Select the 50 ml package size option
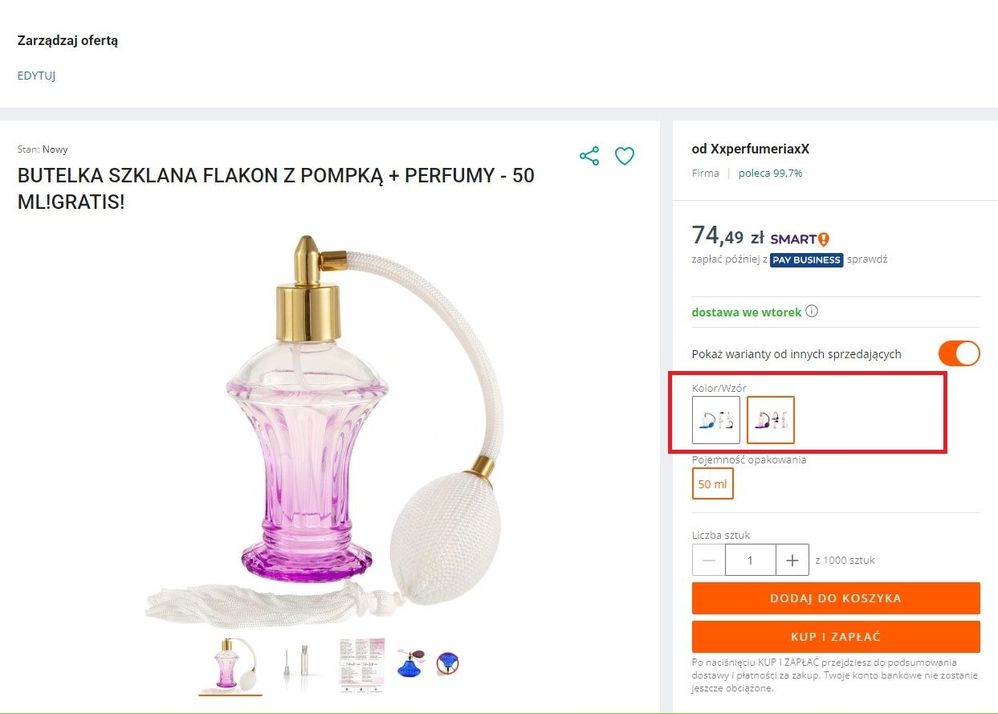Screen dimensions: 998x714 tap(712, 483)
